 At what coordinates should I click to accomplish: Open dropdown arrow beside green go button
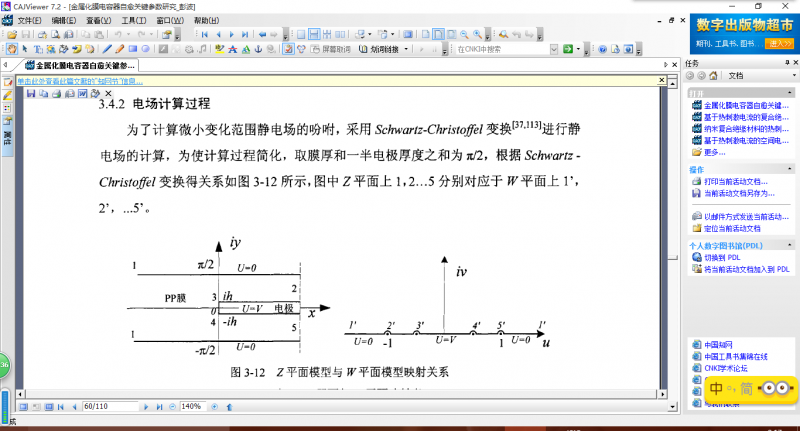click(x=578, y=49)
